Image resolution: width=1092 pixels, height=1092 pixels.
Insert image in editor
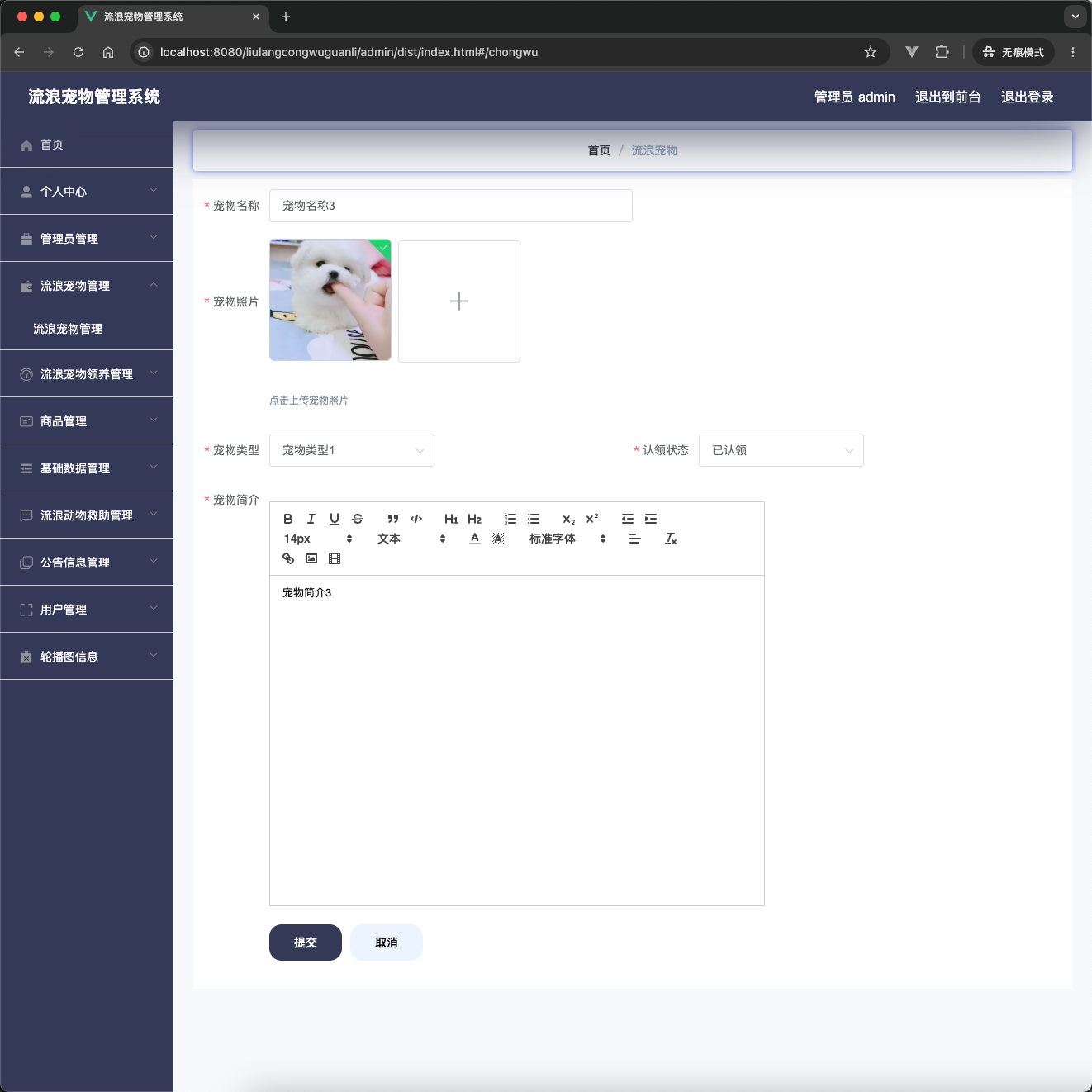[x=311, y=558]
